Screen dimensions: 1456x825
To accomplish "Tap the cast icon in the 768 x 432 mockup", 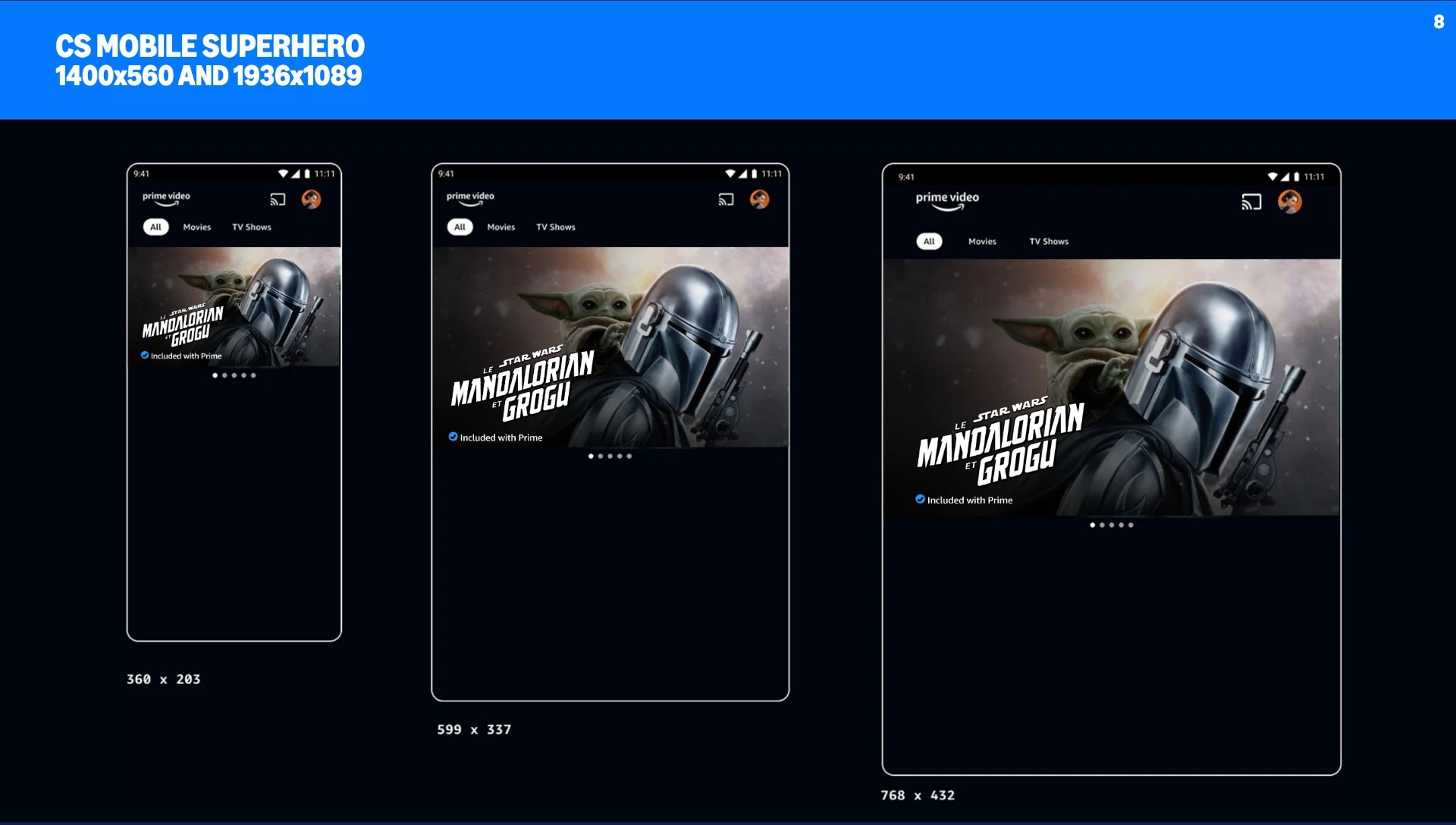I will [x=1251, y=202].
